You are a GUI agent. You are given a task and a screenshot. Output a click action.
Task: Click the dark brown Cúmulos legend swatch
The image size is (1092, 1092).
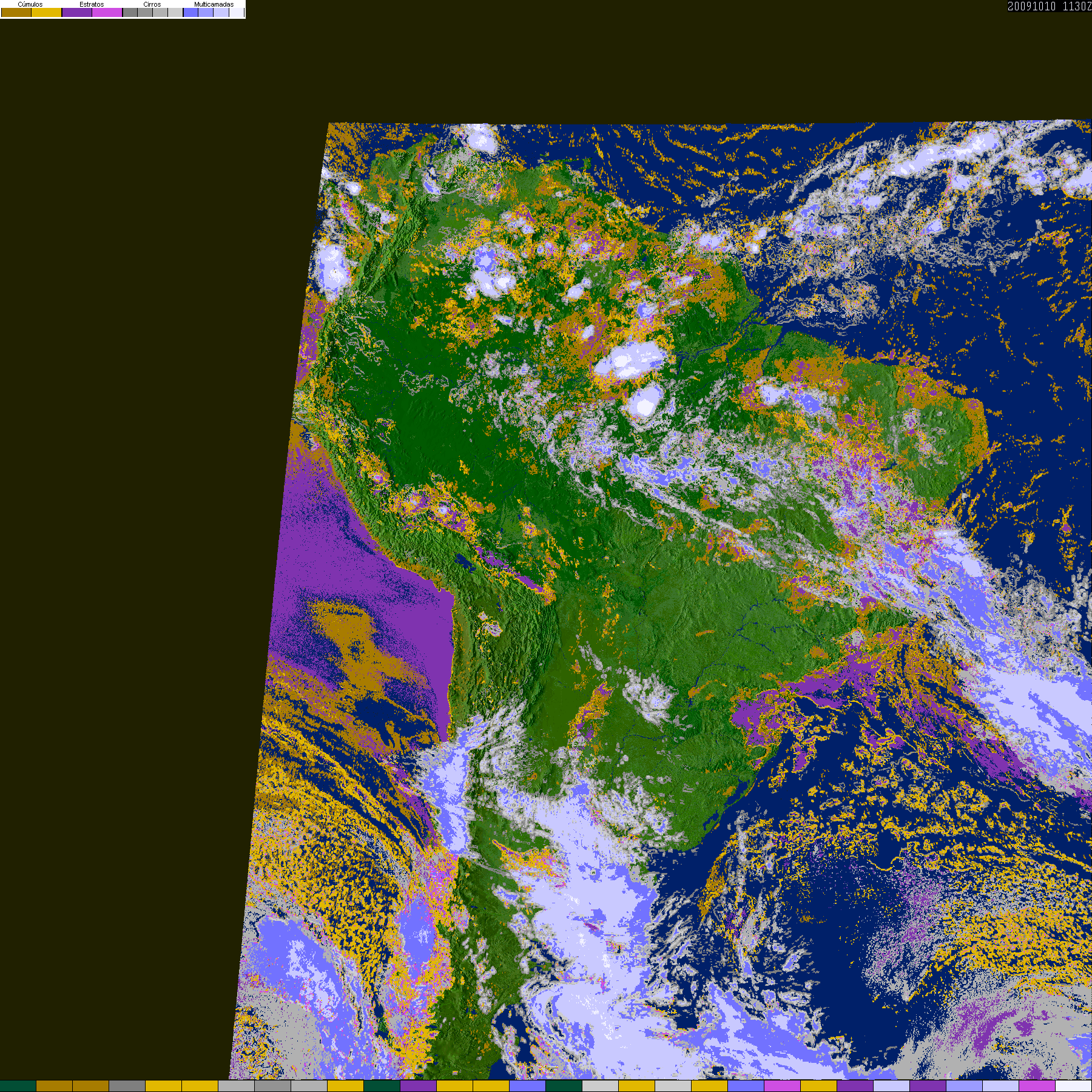[16, 12]
